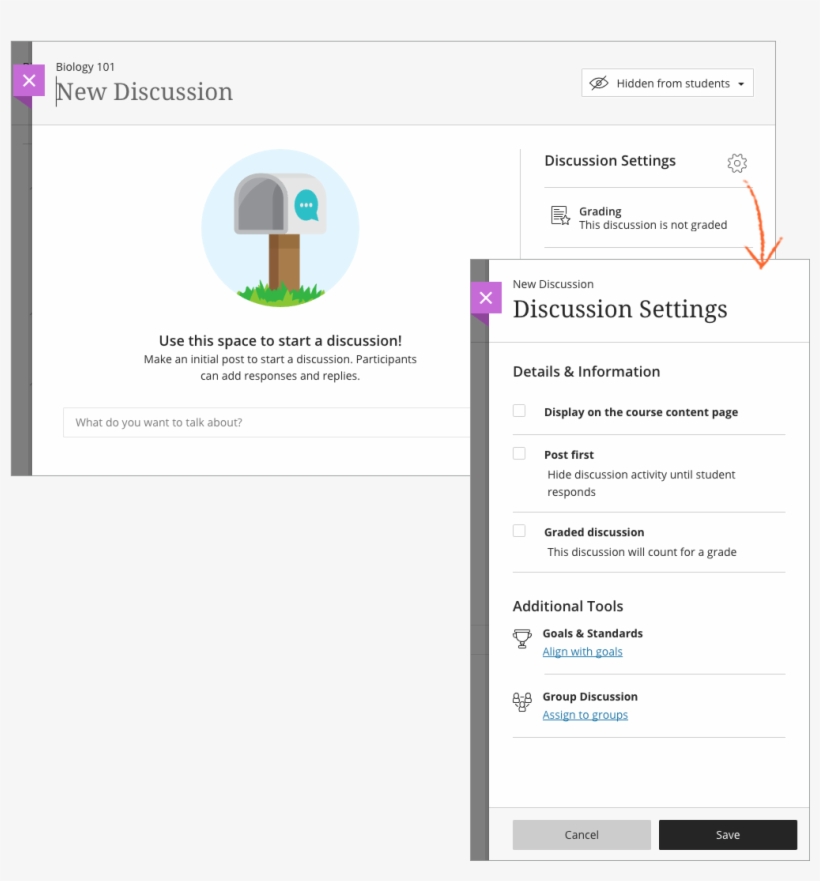Click the mailbox illustration above the discussion prompt
Screen dimensions: 820x881
280,228
